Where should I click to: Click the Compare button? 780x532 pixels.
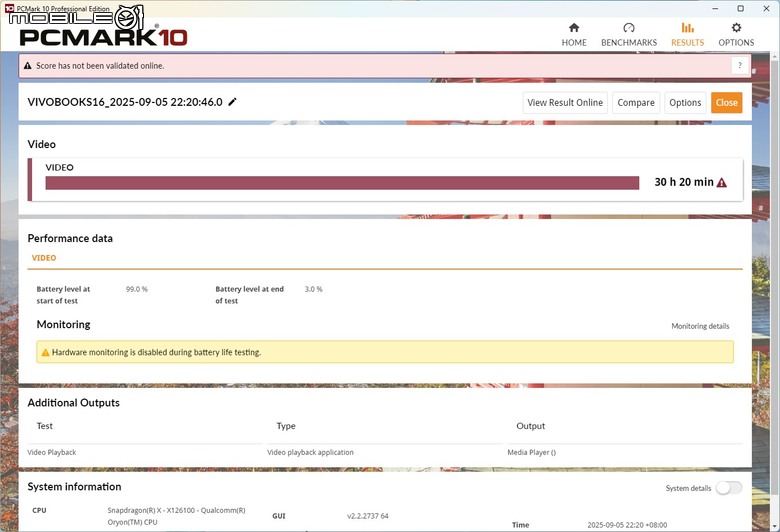[x=636, y=103]
